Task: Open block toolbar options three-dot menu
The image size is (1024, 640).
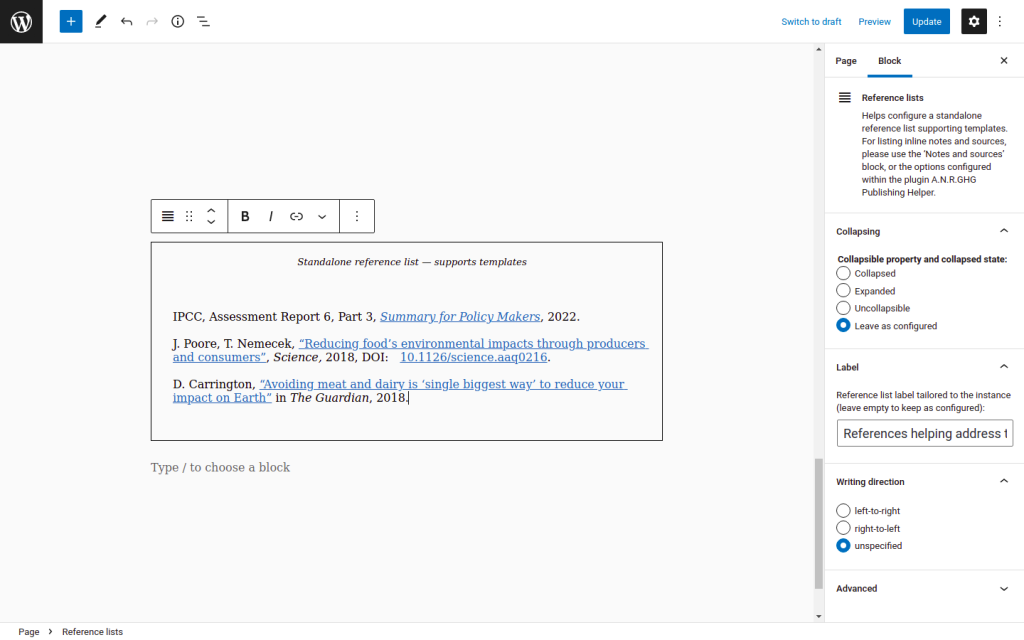Action: coord(357,216)
